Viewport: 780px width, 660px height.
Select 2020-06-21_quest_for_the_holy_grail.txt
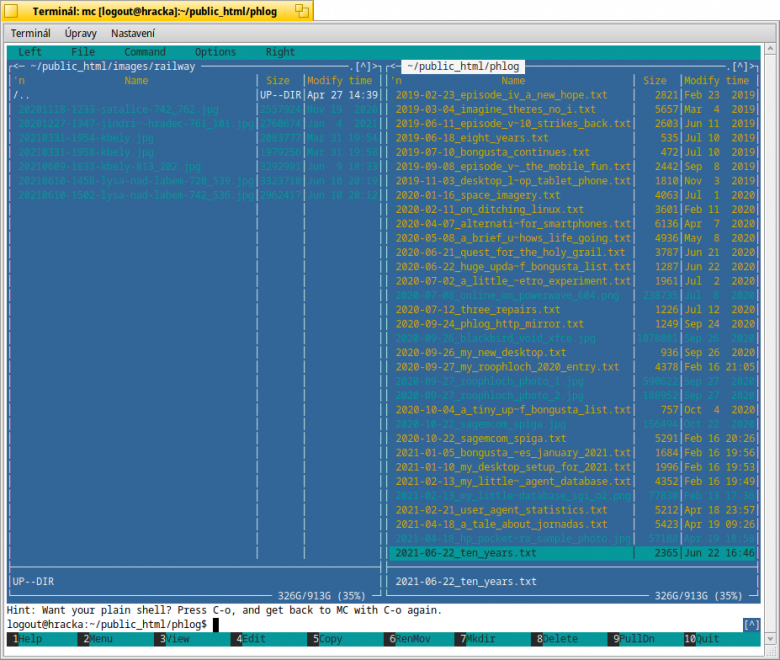(x=572, y=252)
